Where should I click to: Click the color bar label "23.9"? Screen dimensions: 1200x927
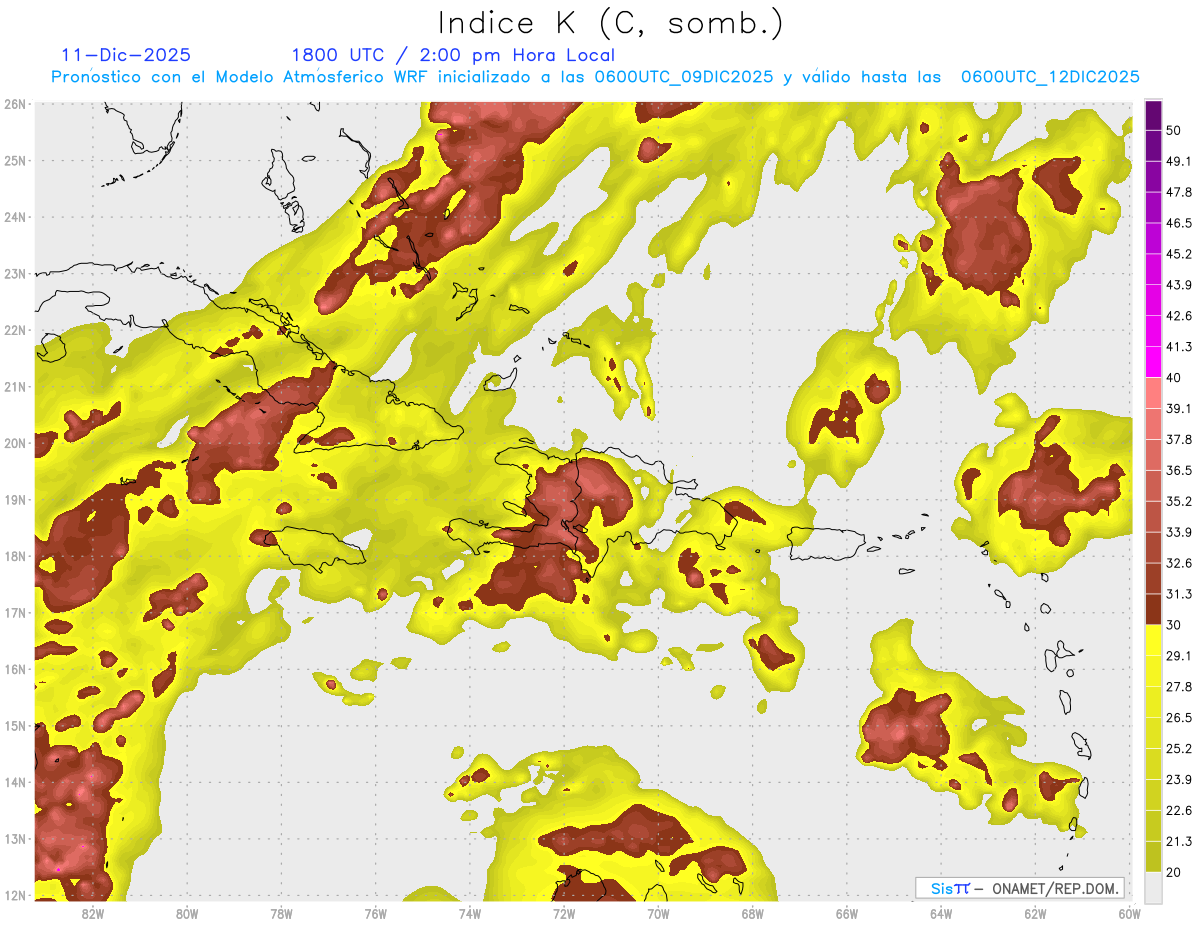tap(1179, 780)
